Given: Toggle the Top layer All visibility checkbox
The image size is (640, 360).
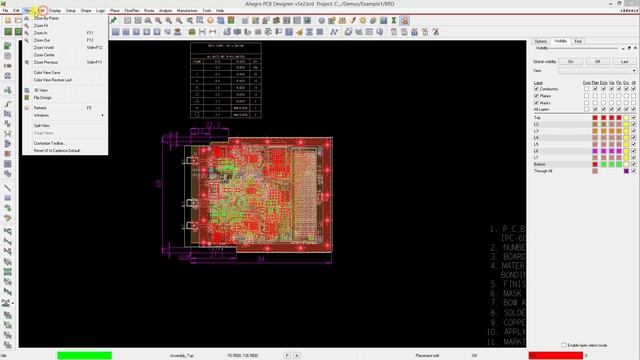Looking at the screenshot, I should coord(633,118).
